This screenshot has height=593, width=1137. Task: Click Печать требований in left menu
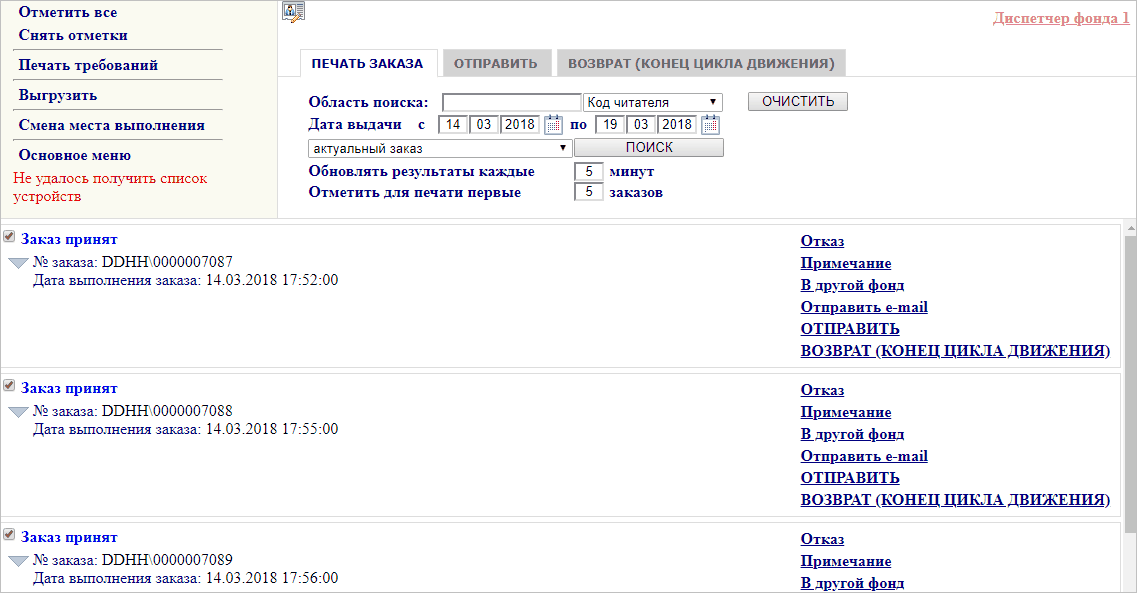tap(88, 65)
